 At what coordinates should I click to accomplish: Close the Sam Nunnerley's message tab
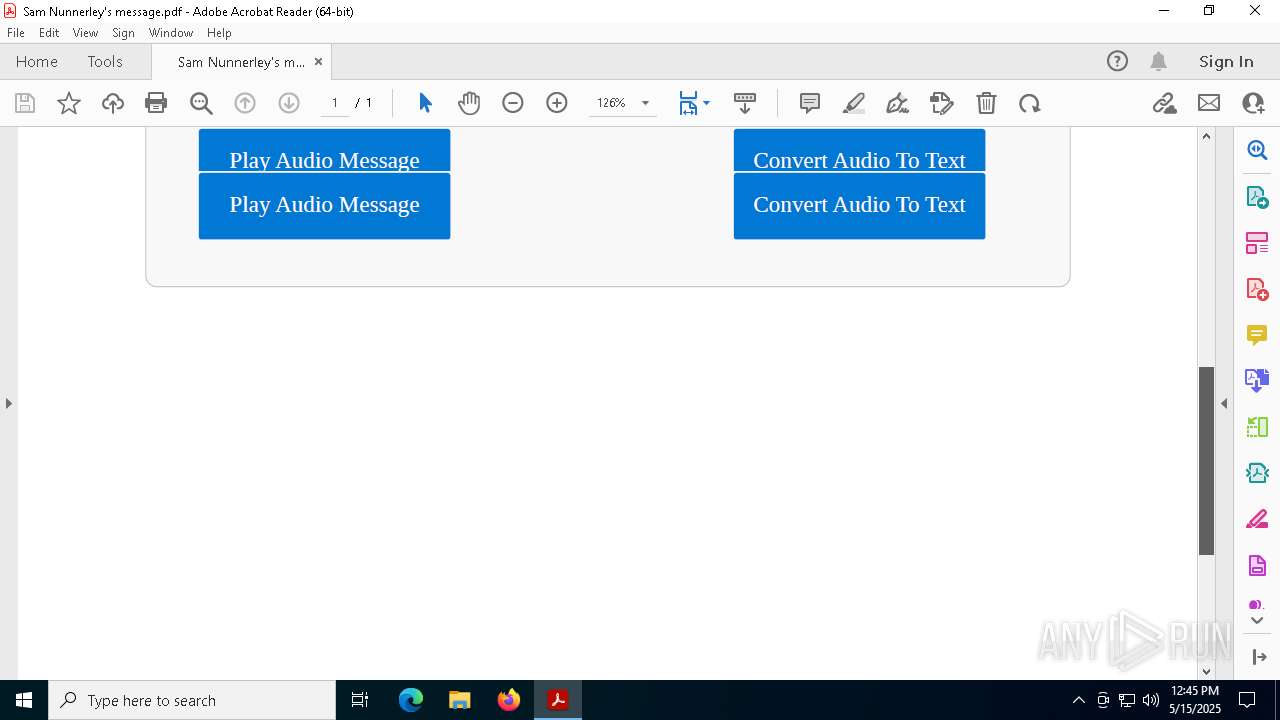318,61
